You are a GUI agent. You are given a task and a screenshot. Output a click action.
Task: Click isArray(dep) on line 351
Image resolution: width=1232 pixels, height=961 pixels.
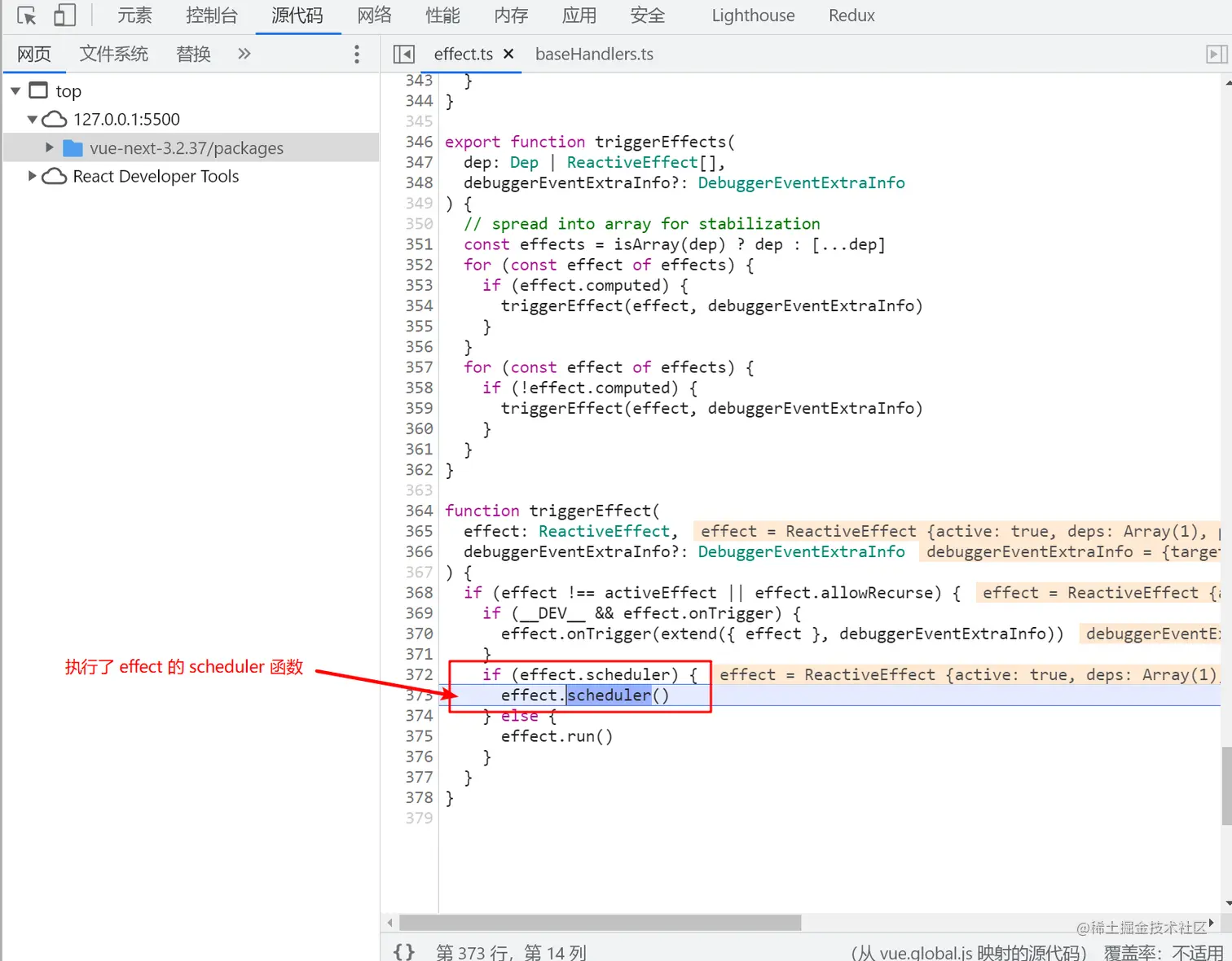[x=670, y=244]
